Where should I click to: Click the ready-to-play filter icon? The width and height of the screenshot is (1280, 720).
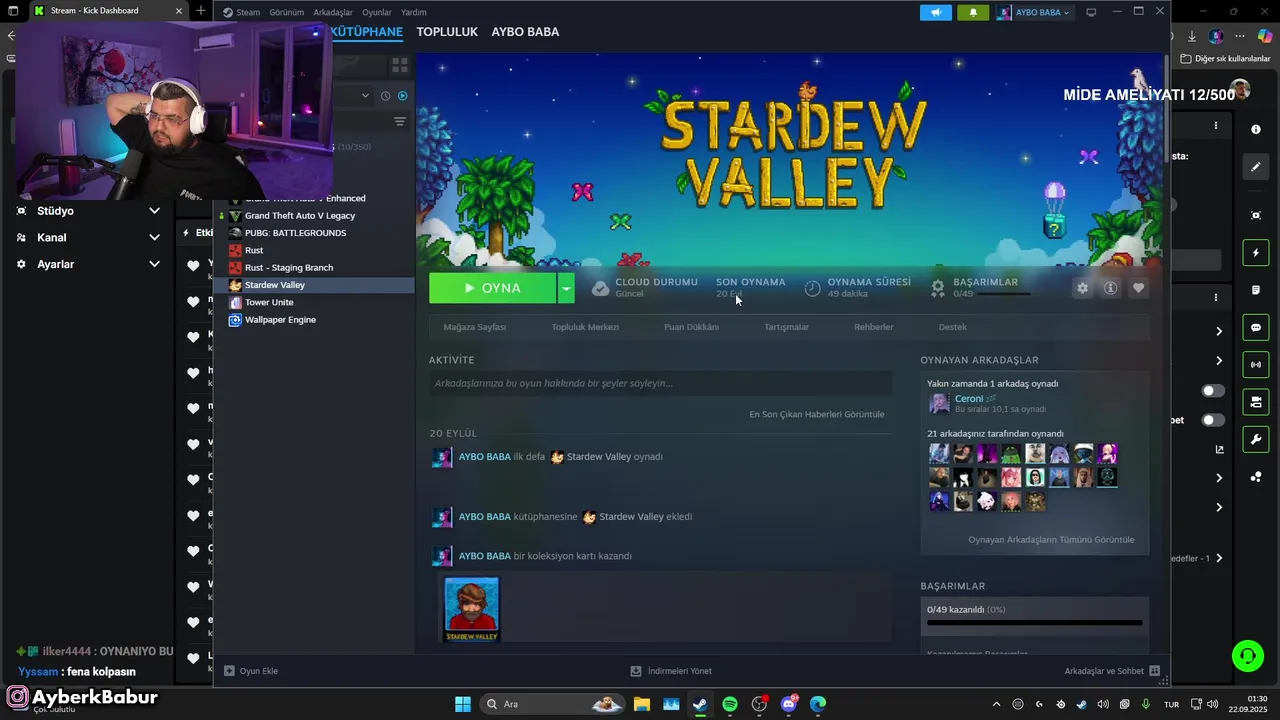[x=403, y=96]
